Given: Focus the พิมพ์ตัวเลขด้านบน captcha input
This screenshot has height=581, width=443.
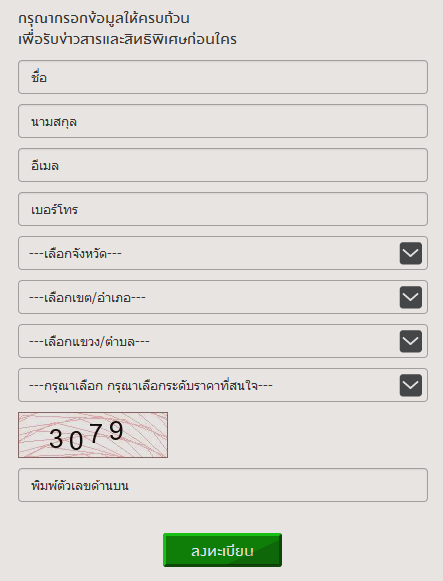Looking at the screenshot, I should 223,485.
